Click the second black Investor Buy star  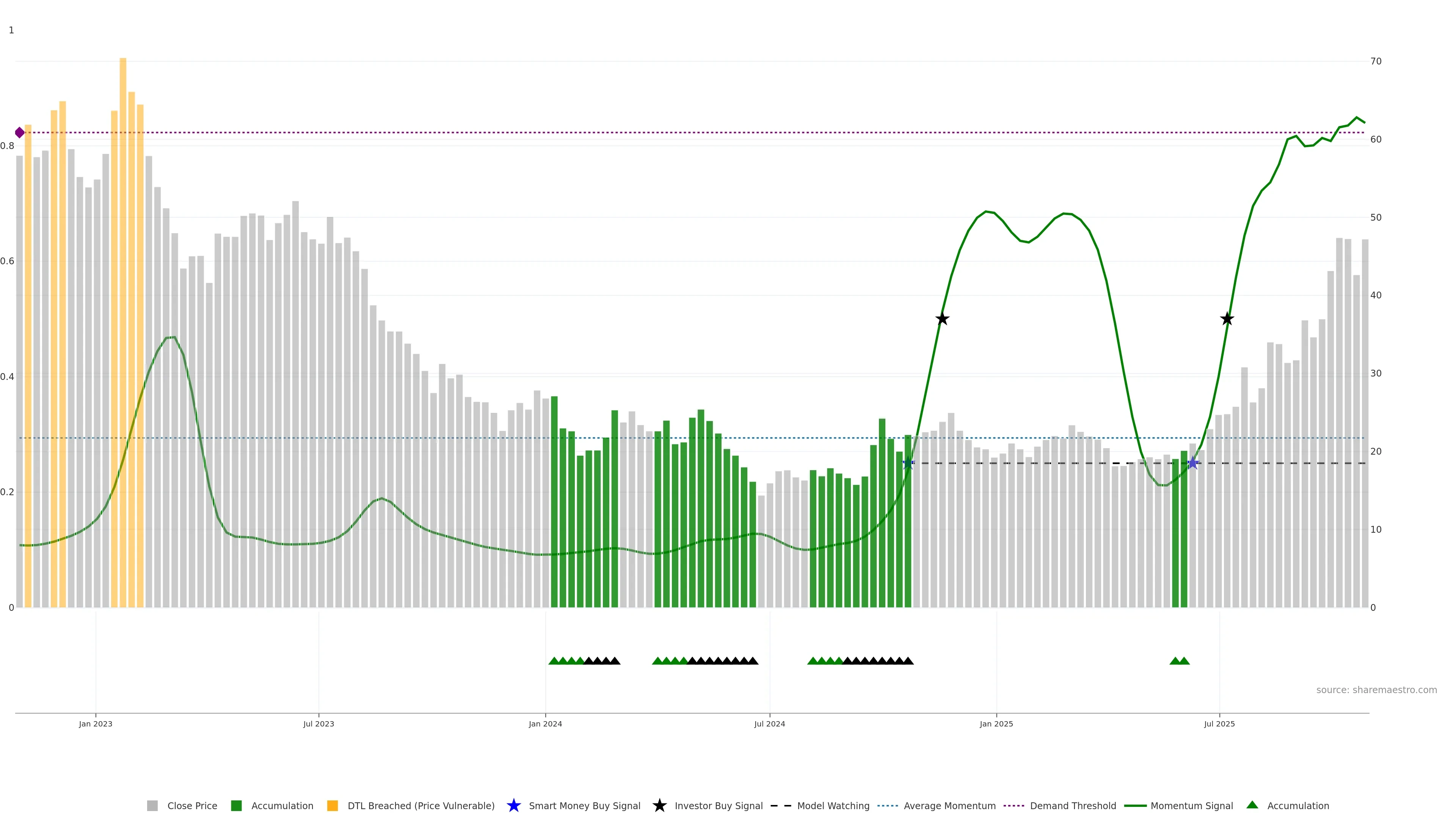pyautogui.click(x=1227, y=319)
